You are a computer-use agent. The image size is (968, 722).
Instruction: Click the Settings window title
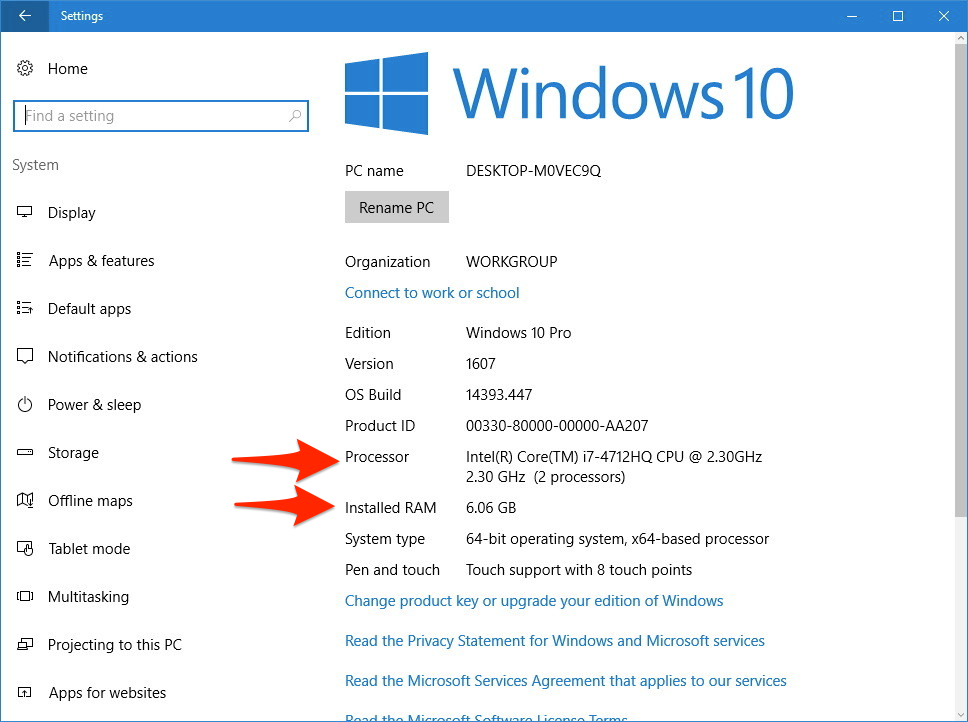click(81, 16)
